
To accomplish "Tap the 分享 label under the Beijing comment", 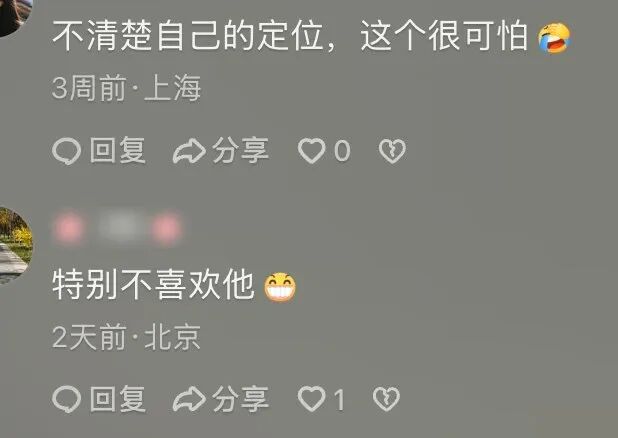I will tap(240, 399).
